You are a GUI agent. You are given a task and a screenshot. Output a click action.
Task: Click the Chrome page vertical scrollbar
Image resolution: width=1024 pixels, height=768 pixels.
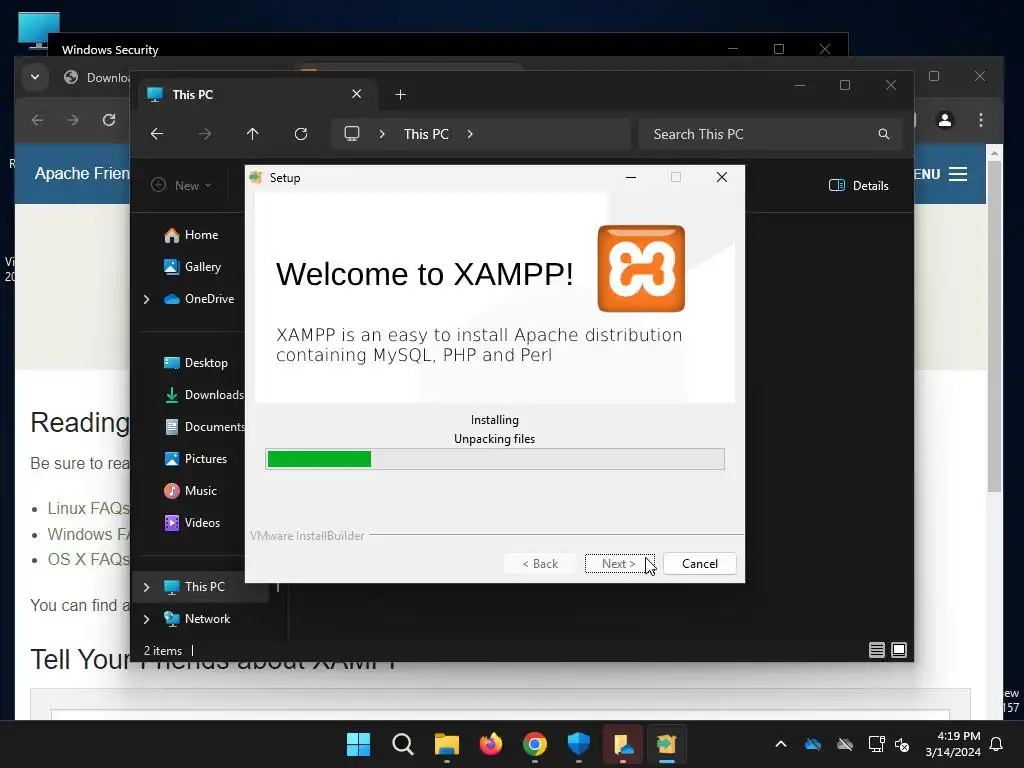click(994, 327)
